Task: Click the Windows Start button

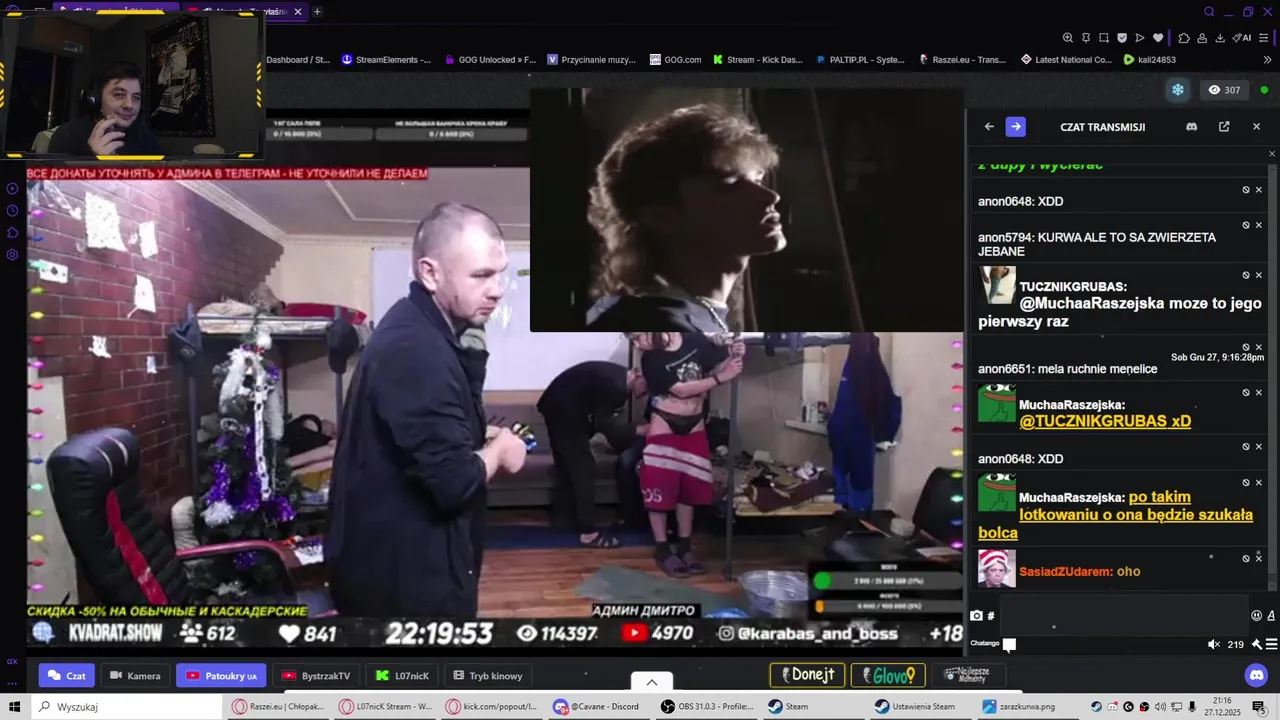Action: [14, 706]
